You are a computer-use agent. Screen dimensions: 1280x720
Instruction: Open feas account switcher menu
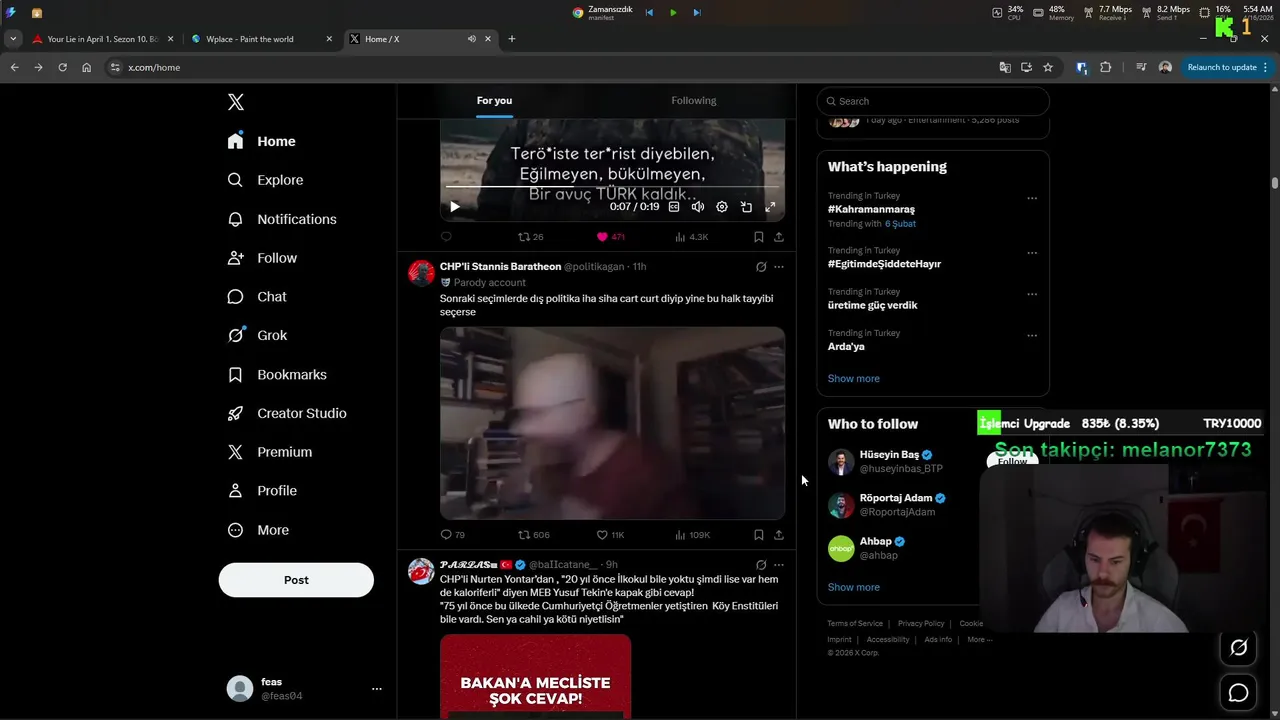point(304,688)
